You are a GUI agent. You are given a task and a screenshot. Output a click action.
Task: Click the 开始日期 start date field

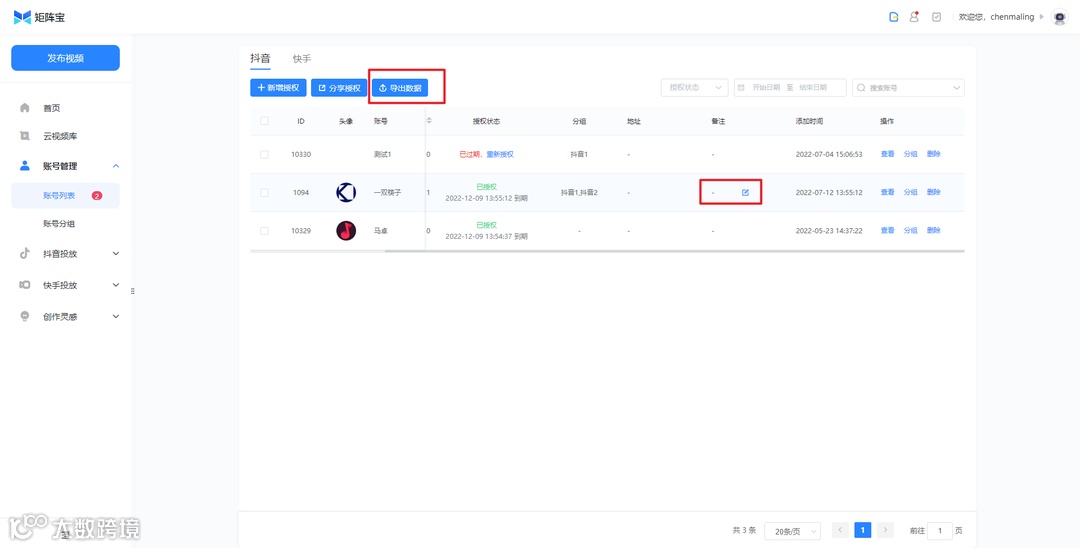pyautogui.click(x=766, y=88)
